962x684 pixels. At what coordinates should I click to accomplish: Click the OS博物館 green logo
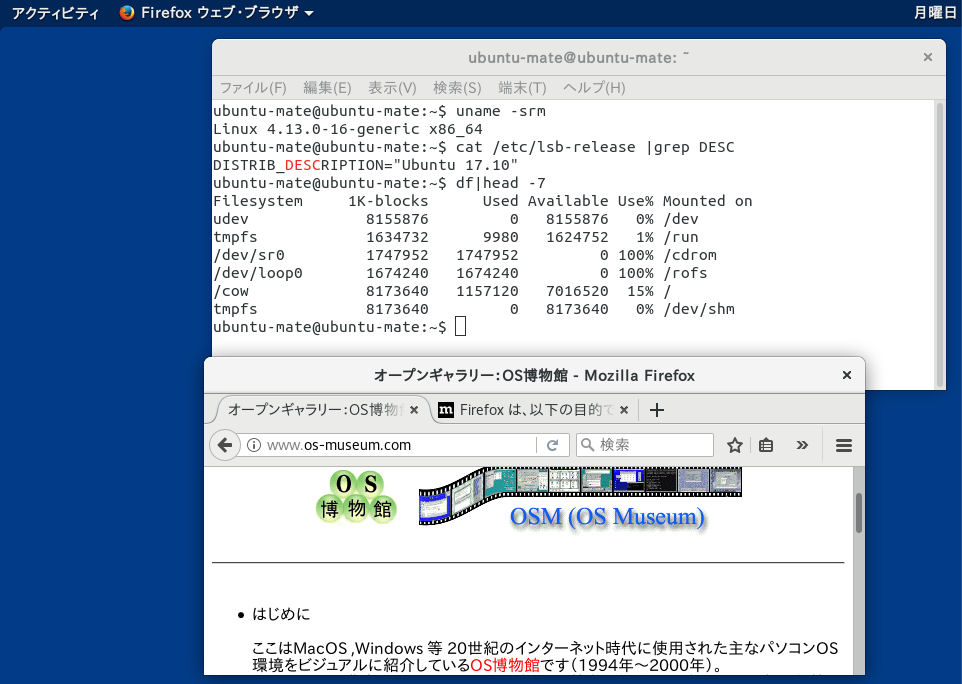coord(356,497)
